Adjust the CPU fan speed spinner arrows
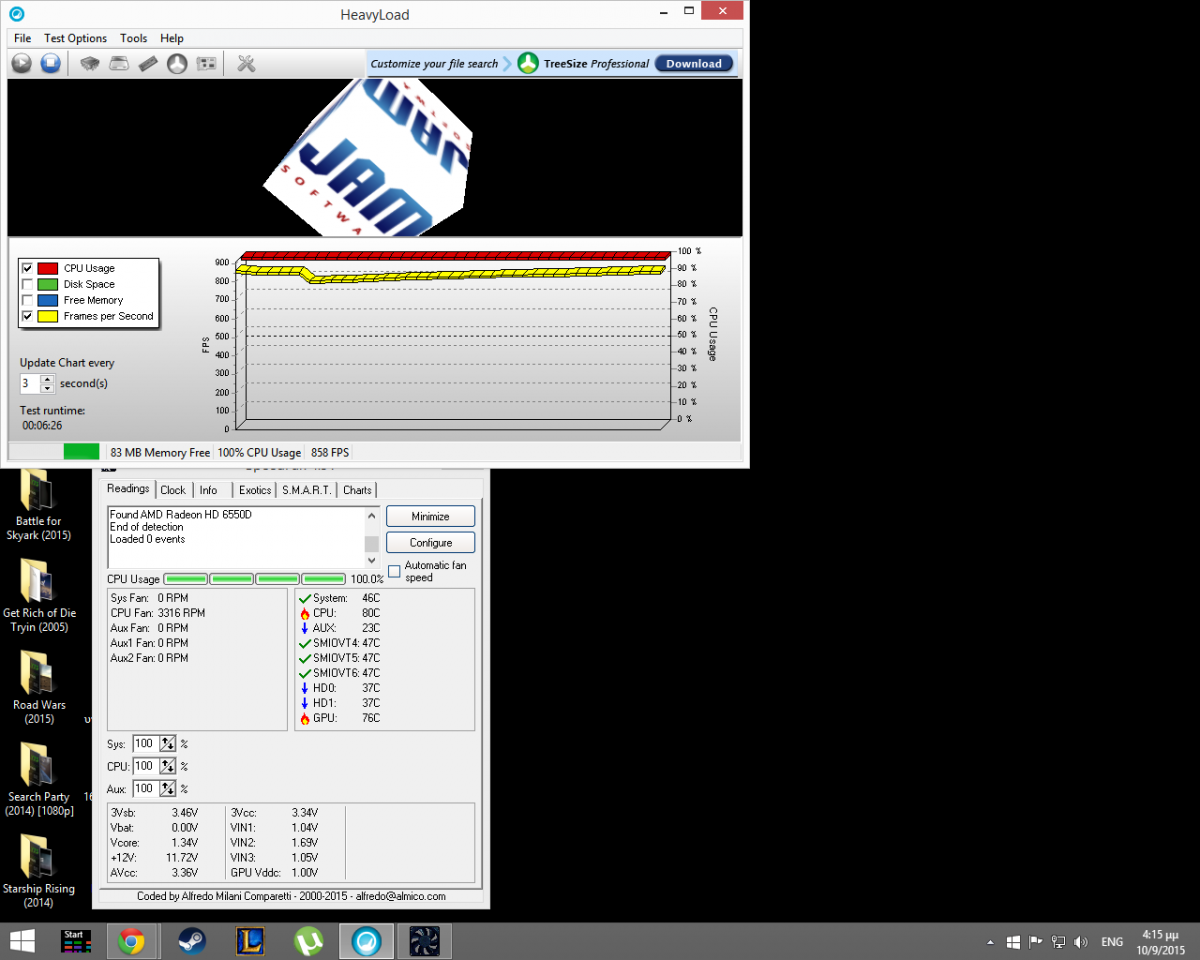The height and width of the screenshot is (960, 1200). (168, 766)
